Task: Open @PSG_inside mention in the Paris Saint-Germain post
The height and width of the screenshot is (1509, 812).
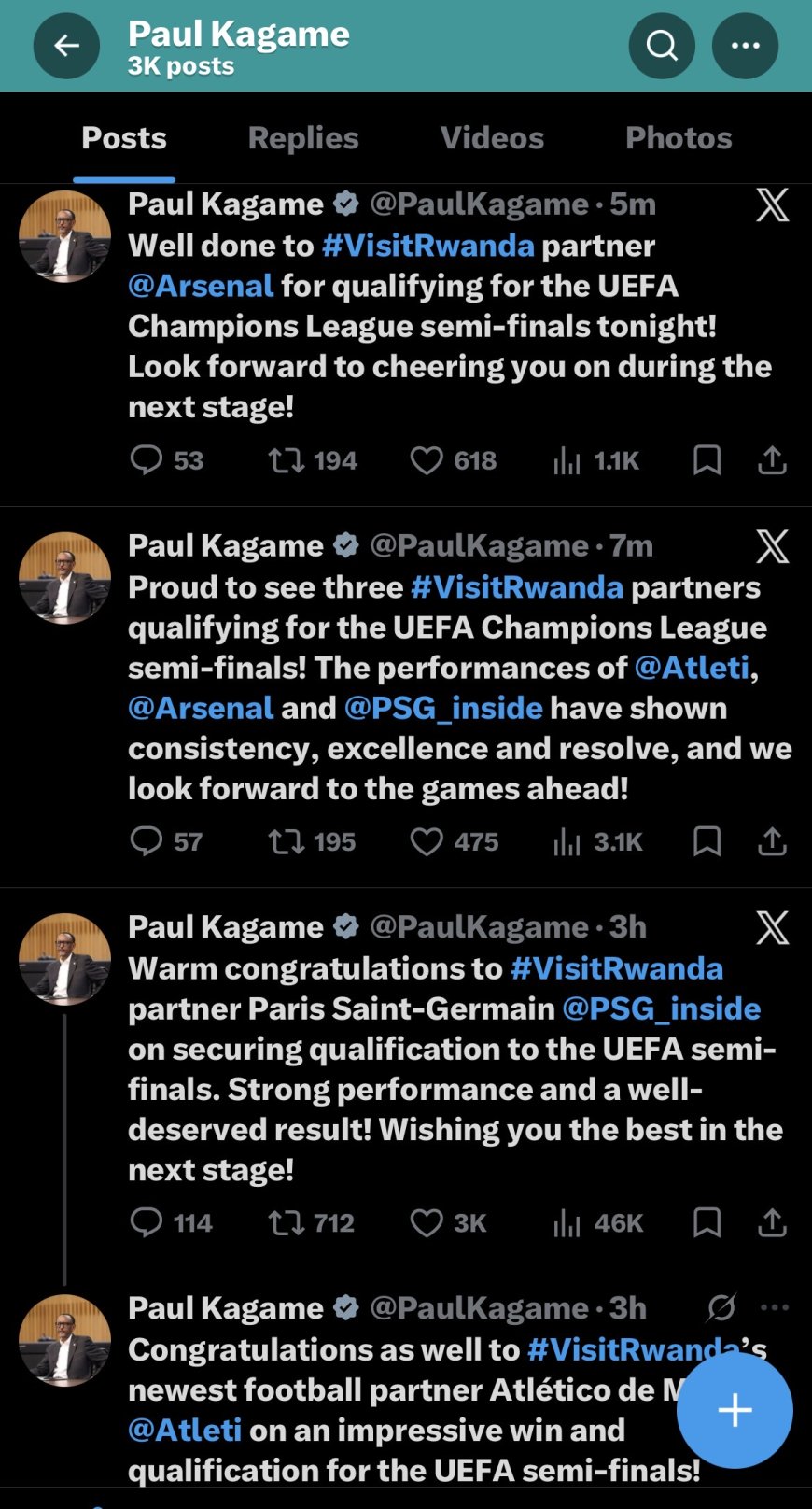Action: click(x=661, y=1008)
